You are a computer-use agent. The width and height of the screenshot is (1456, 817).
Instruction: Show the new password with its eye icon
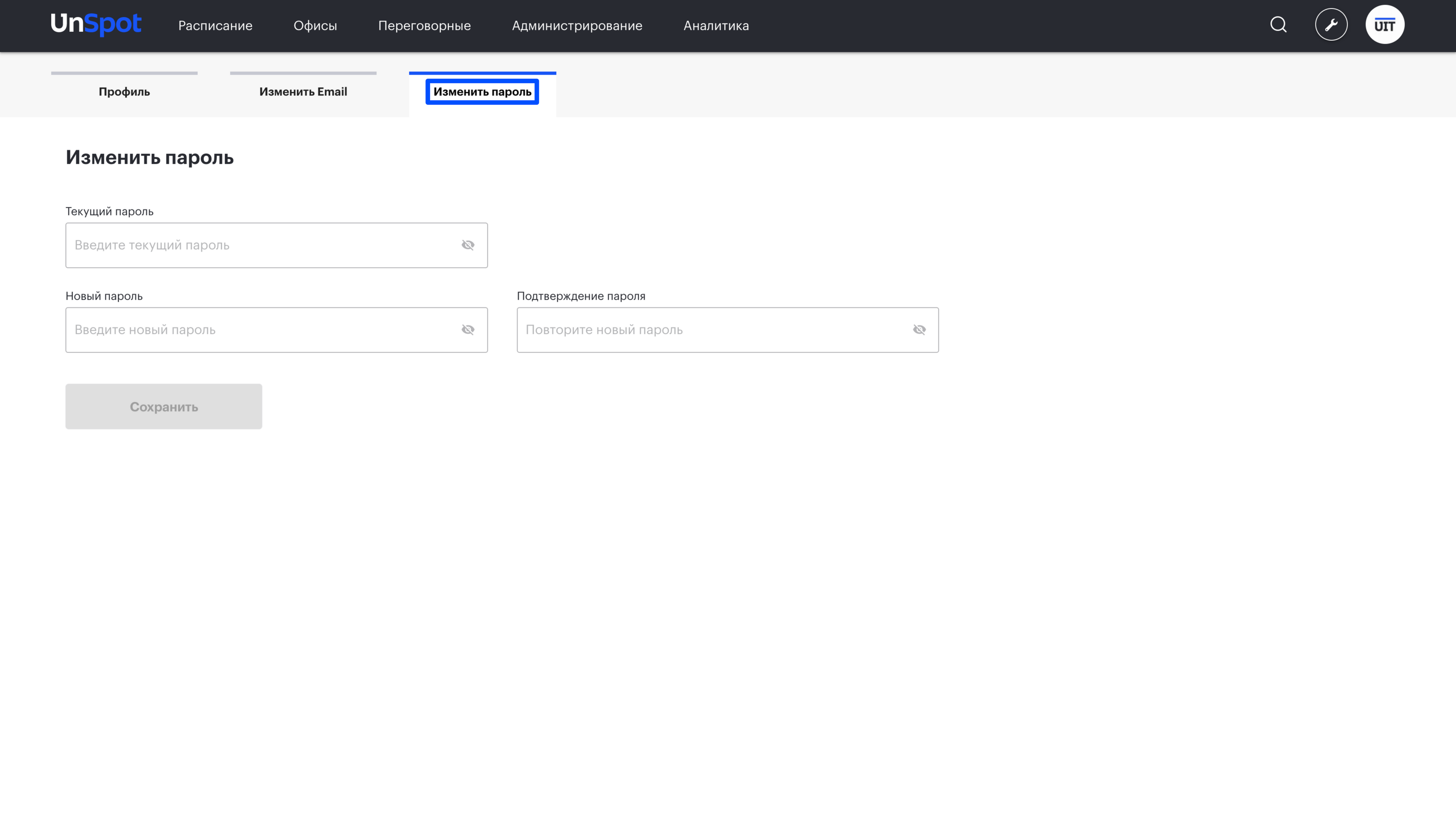click(x=468, y=330)
